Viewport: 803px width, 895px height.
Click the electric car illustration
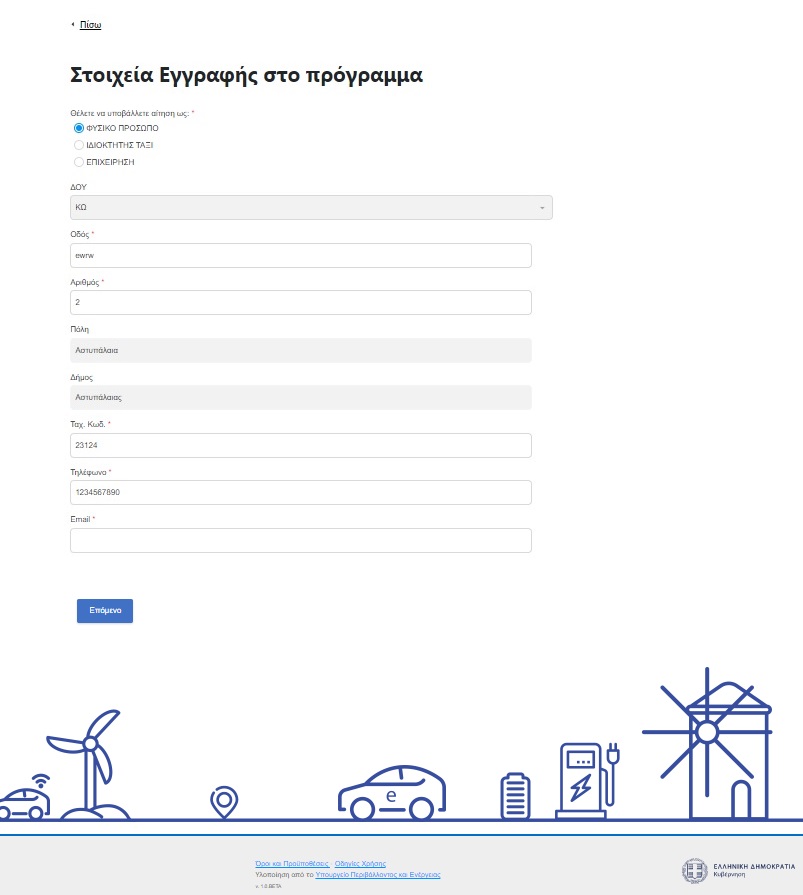[x=391, y=792]
